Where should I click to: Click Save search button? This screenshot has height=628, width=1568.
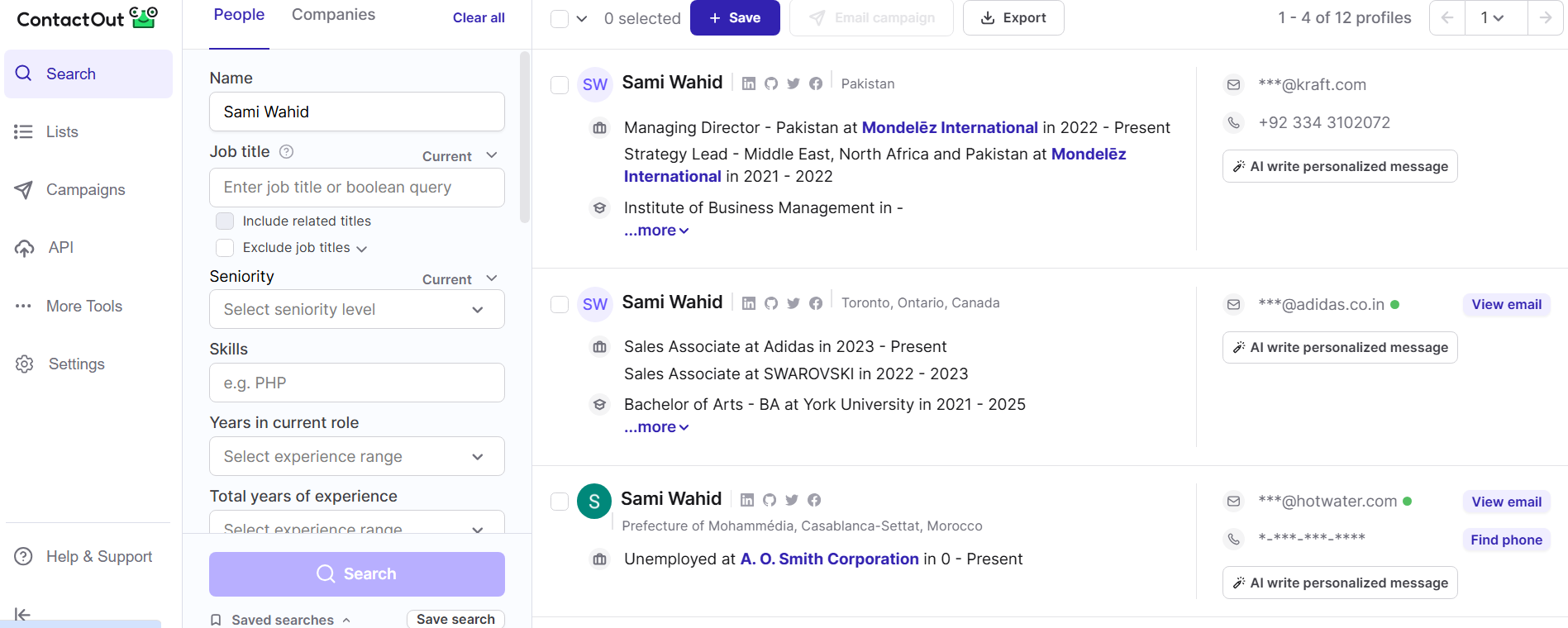click(455, 619)
